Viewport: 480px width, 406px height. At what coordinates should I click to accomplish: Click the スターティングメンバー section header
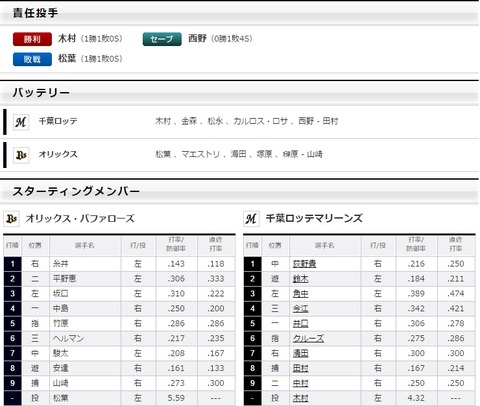pyautogui.click(x=76, y=191)
